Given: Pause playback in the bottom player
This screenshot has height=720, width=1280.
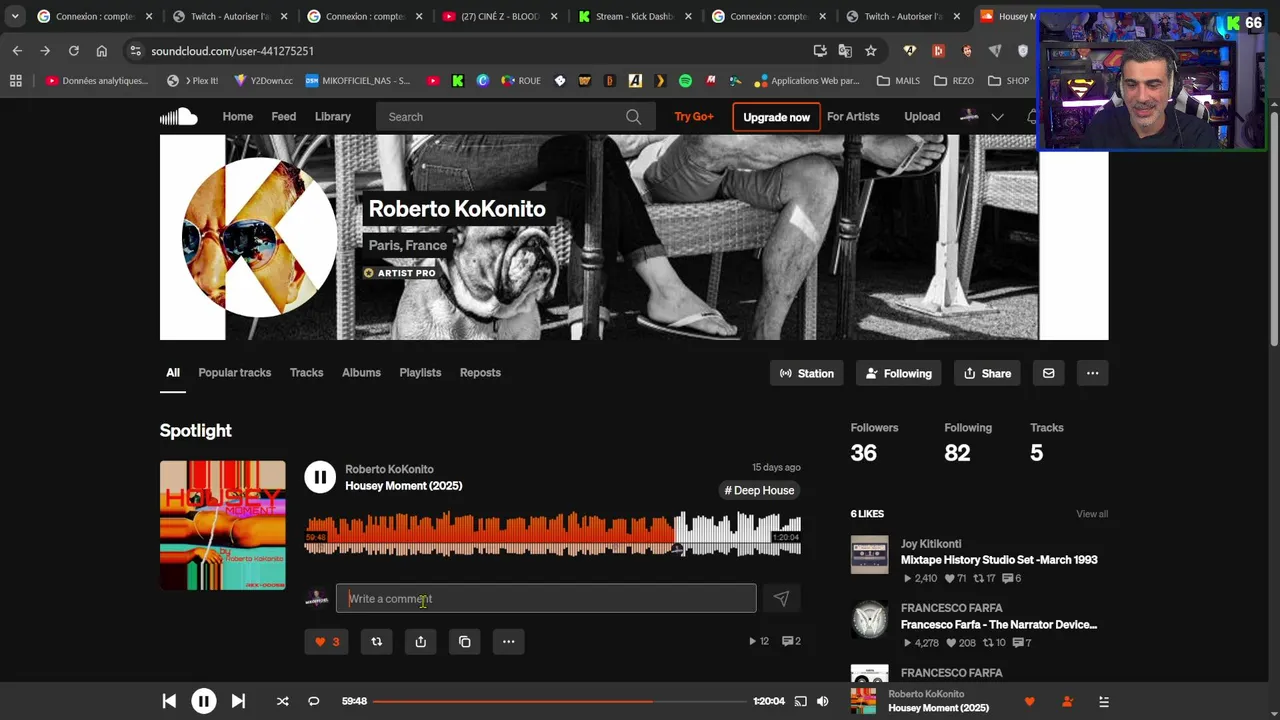Looking at the screenshot, I should click(203, 701).
